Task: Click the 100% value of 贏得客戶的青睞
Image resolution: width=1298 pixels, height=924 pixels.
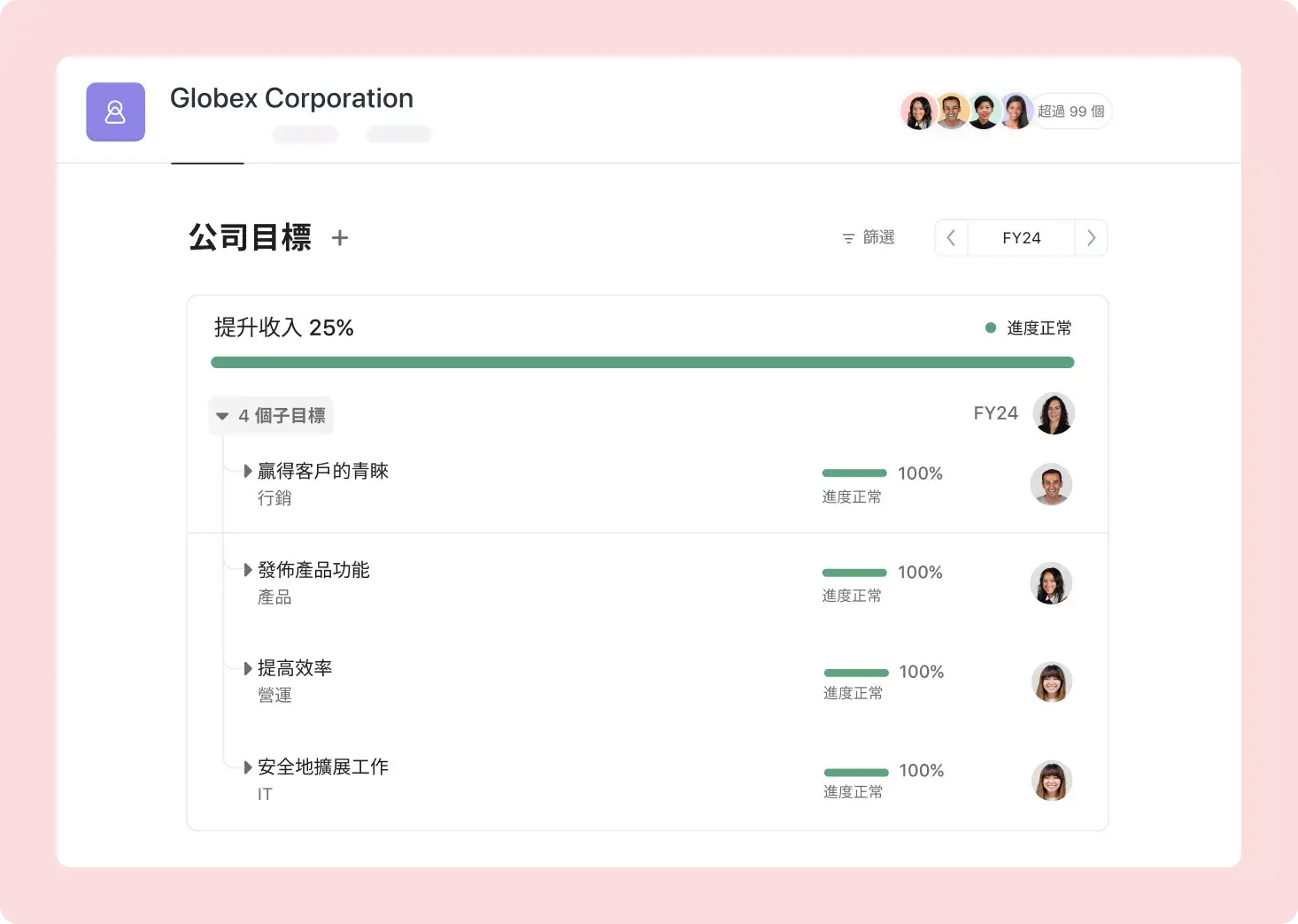Action: point(920,474)
